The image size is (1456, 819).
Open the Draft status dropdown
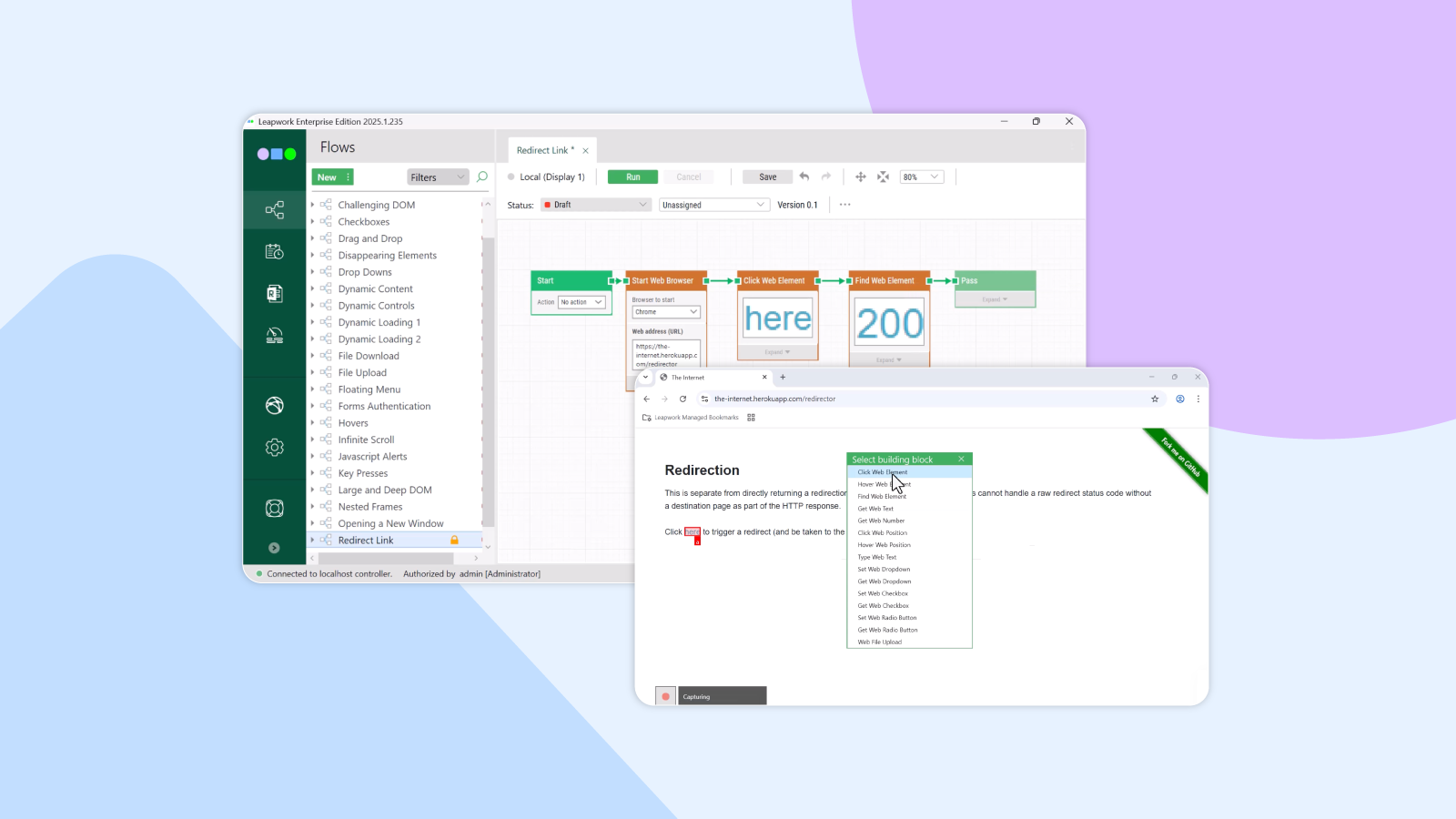(x=596, y=205)
